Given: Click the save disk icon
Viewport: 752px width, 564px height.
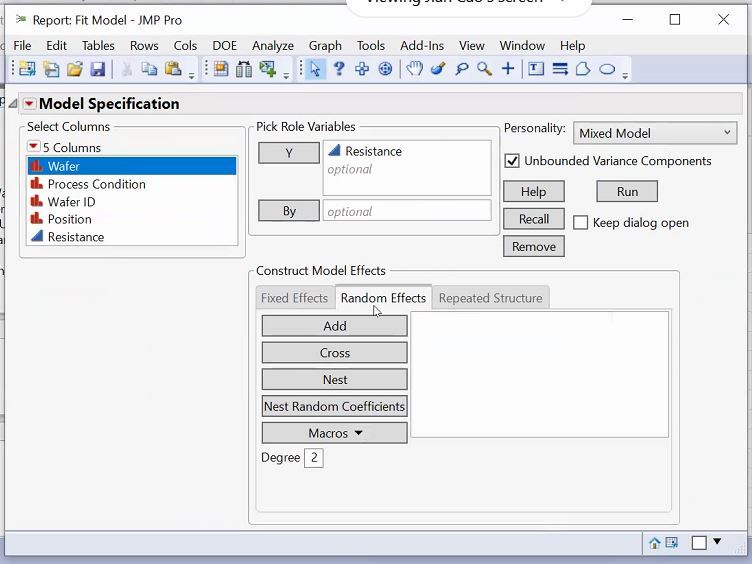Looking at the screenshot, I should click(x=98, y=69).
